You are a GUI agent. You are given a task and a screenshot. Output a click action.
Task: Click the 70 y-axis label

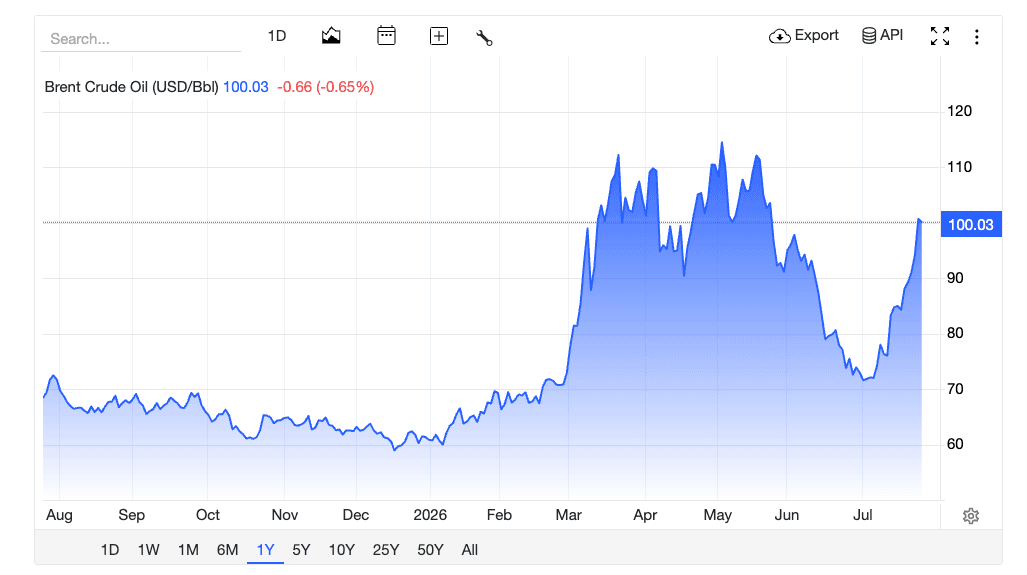[x=955, y=389]
